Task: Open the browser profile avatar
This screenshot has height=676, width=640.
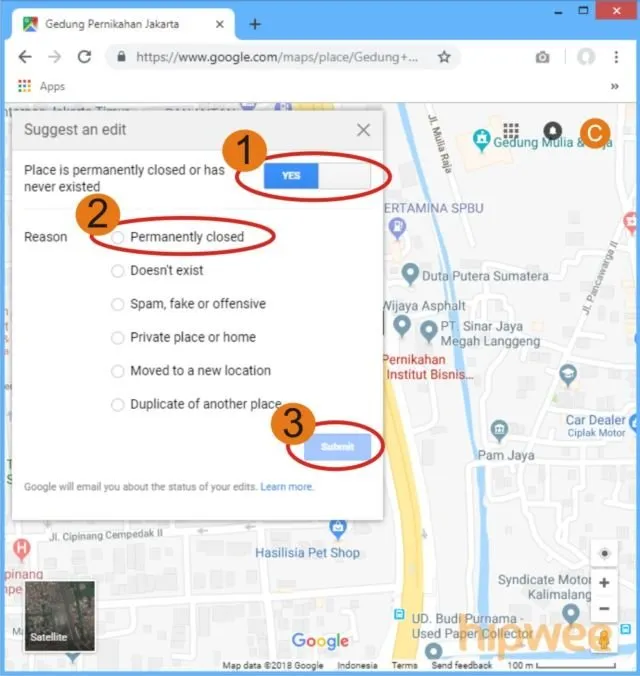Action: [586, 56]
